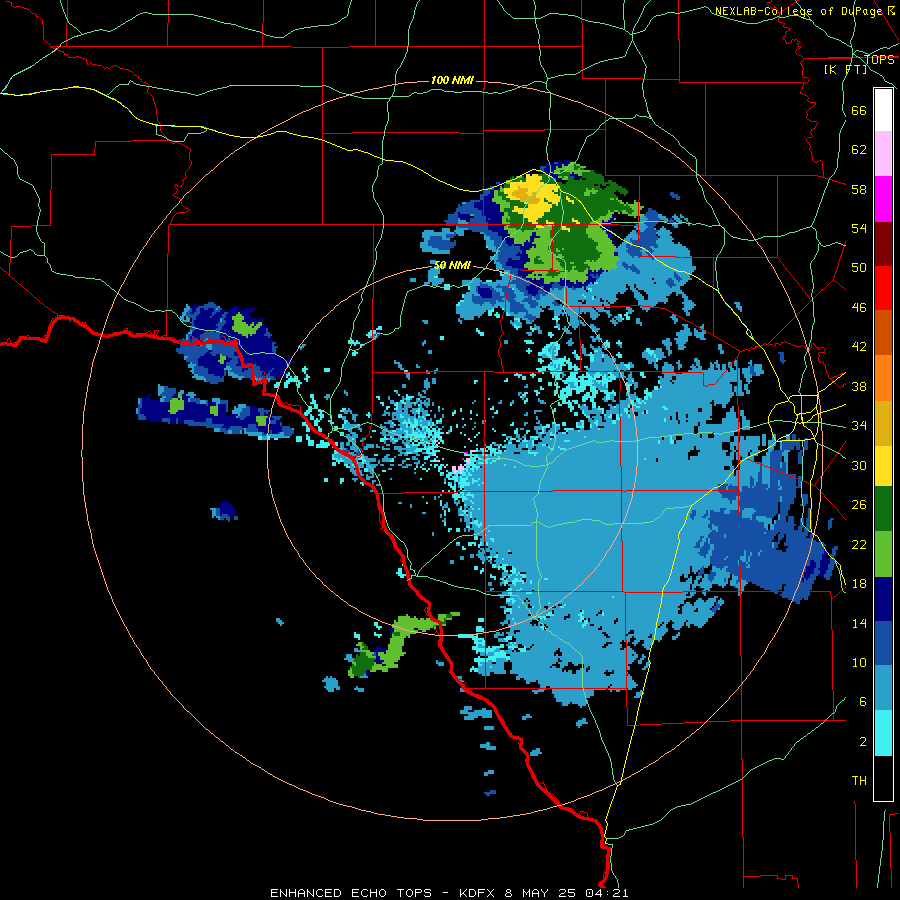
Task: Click the white swatch in the tops legend
Action: [x=883, y=110]
